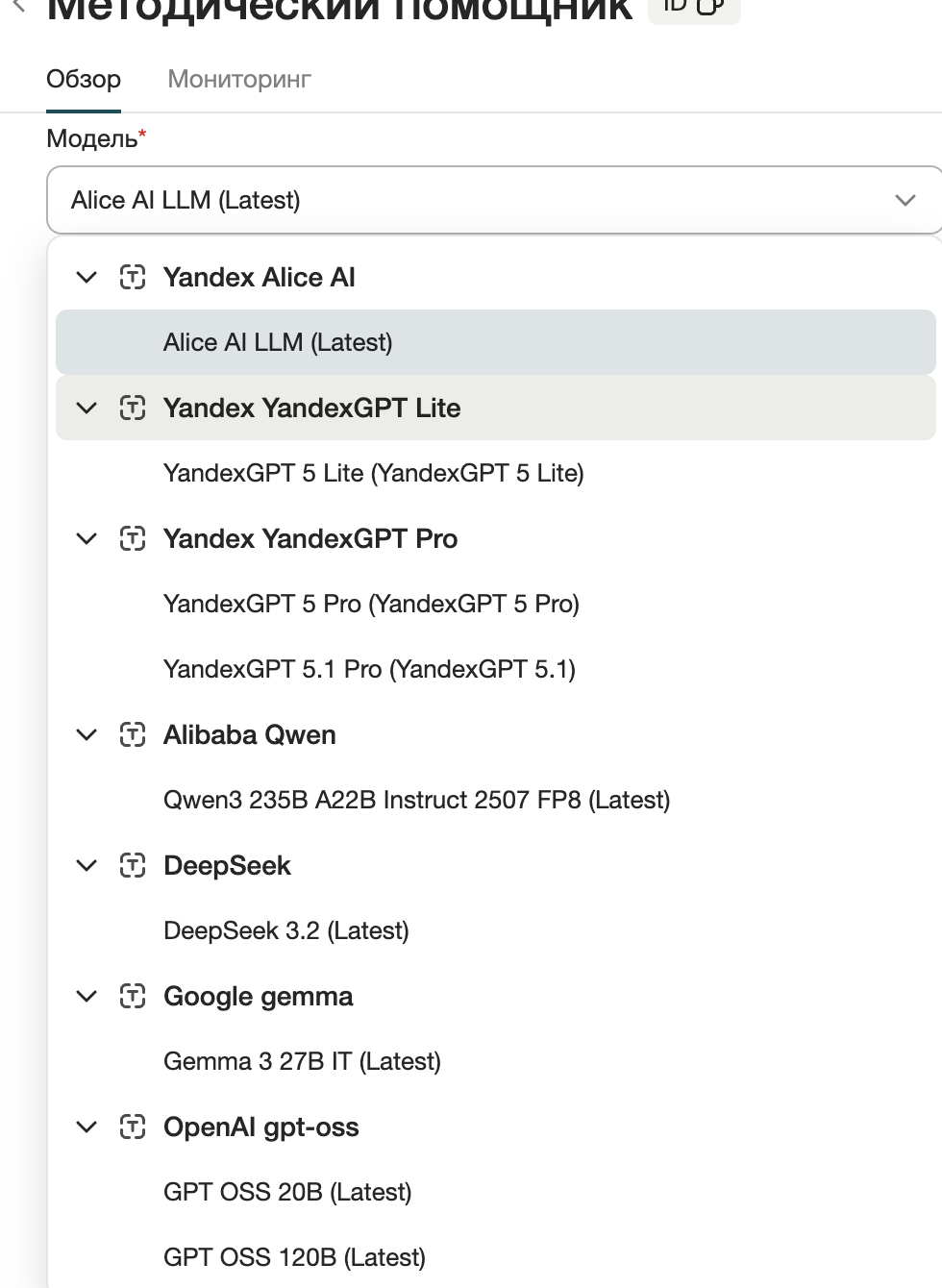Open the Обзор tab
Image resolution: width=942 pixels, height=1288 pixels.
(x=84, y=79)
